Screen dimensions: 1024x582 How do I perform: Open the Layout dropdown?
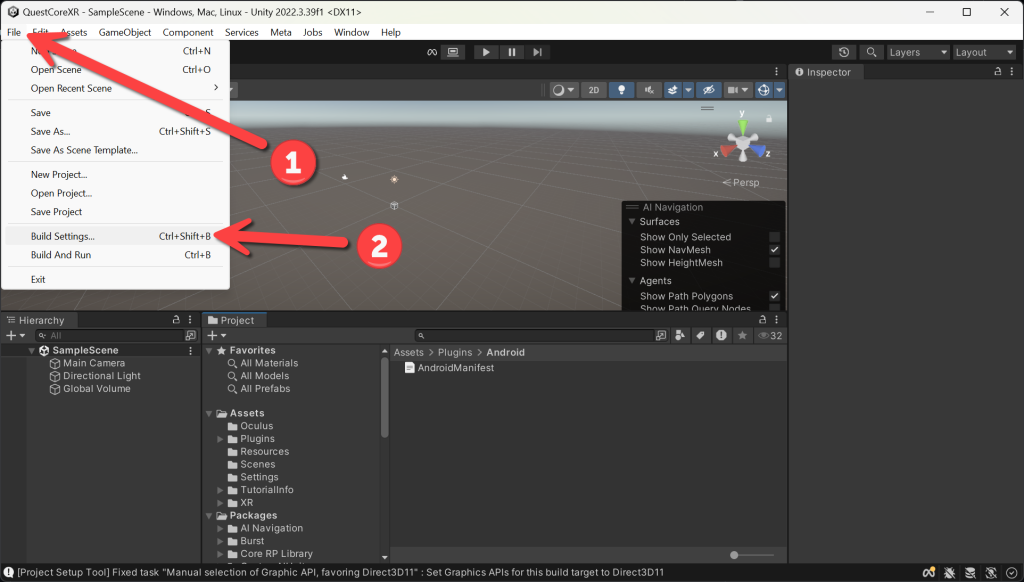pyautogui.click(x=984, y=52)
